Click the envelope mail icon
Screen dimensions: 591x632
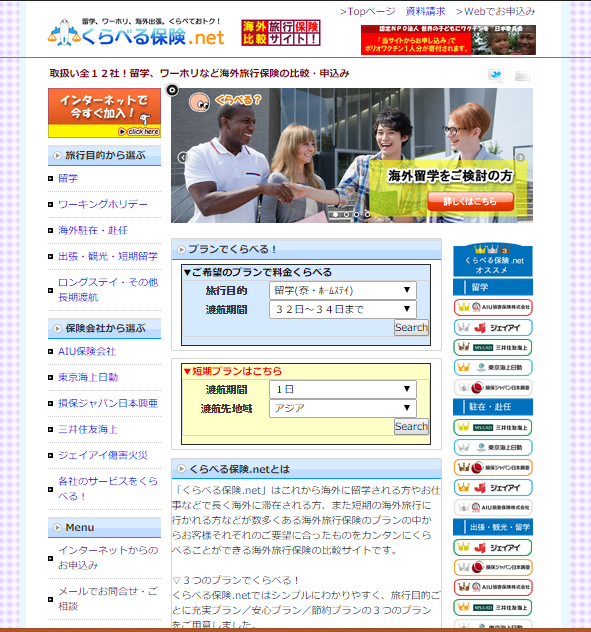click(522, 76)
